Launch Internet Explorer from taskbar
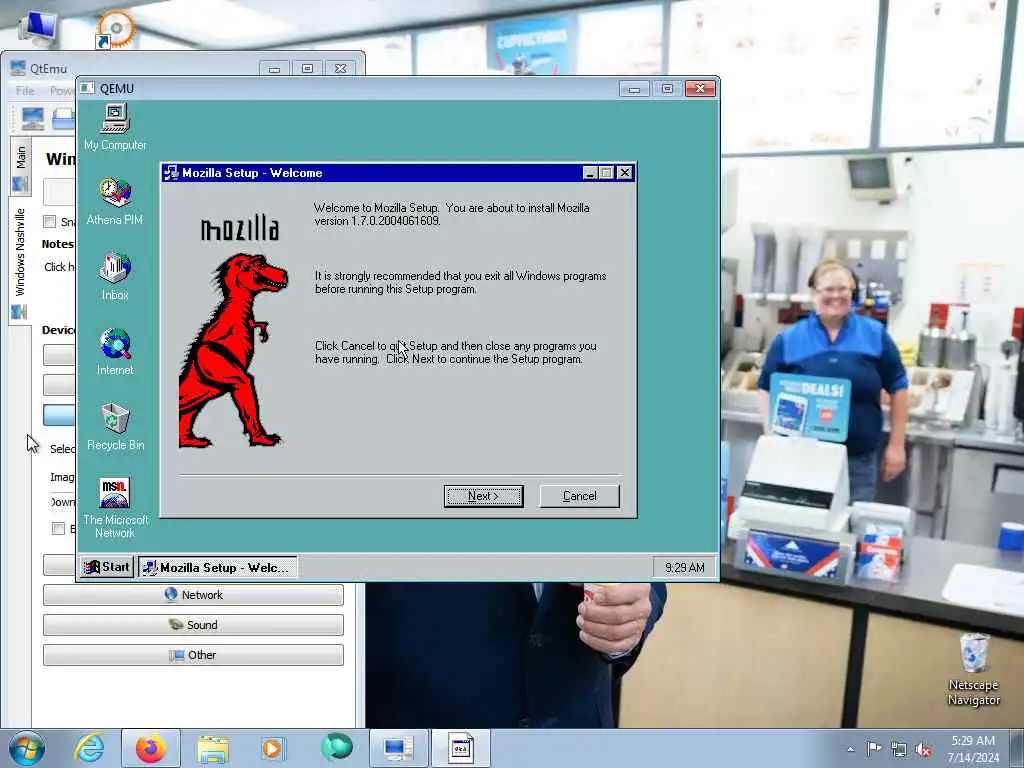The width and height of the screenshot is (1024, 768). 89,748
